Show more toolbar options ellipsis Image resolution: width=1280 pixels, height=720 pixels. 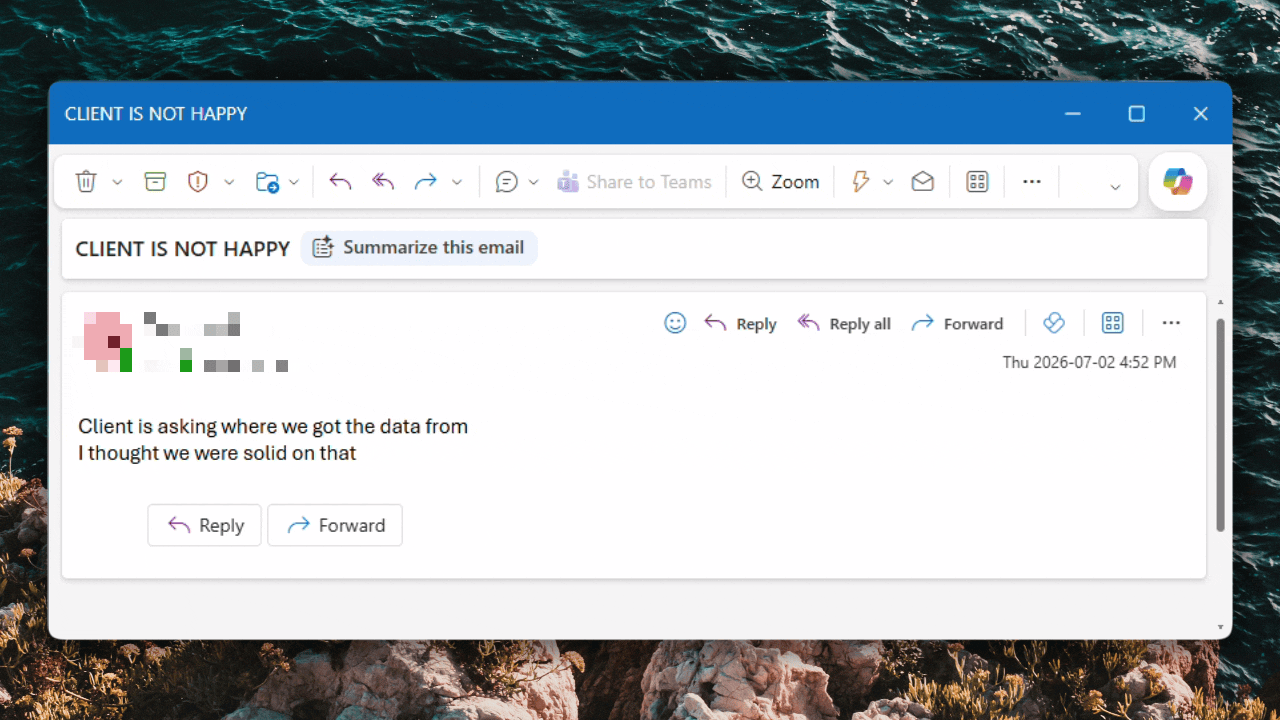tap(1032, 181)
